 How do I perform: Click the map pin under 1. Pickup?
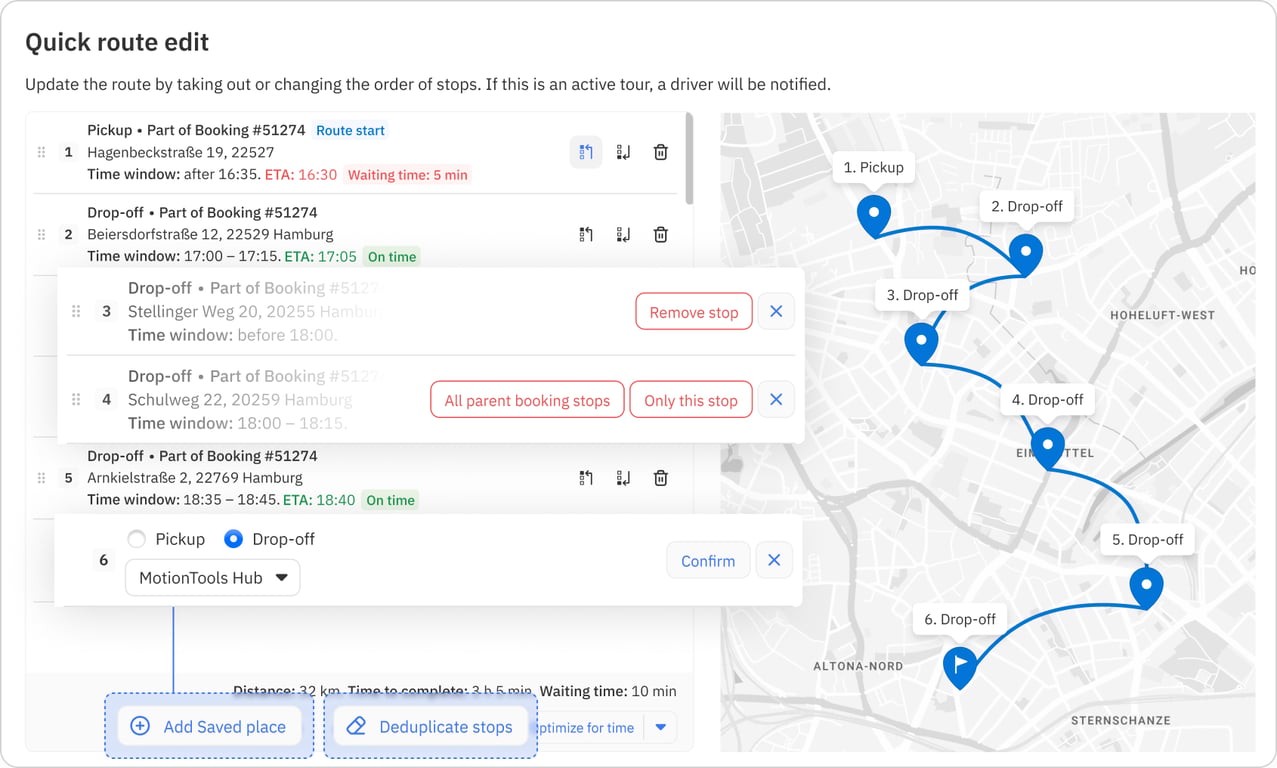pyautogui.click(x=874, y=216)
